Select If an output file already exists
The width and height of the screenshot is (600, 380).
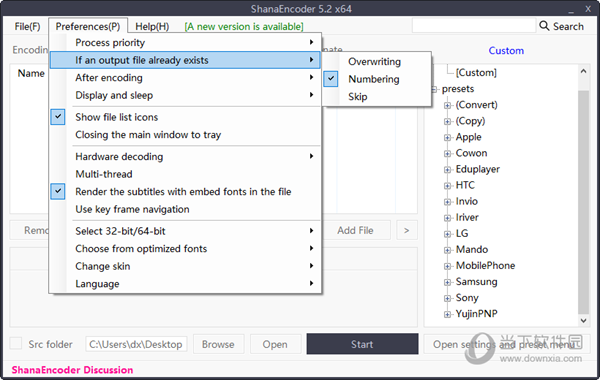click(186, 60)
